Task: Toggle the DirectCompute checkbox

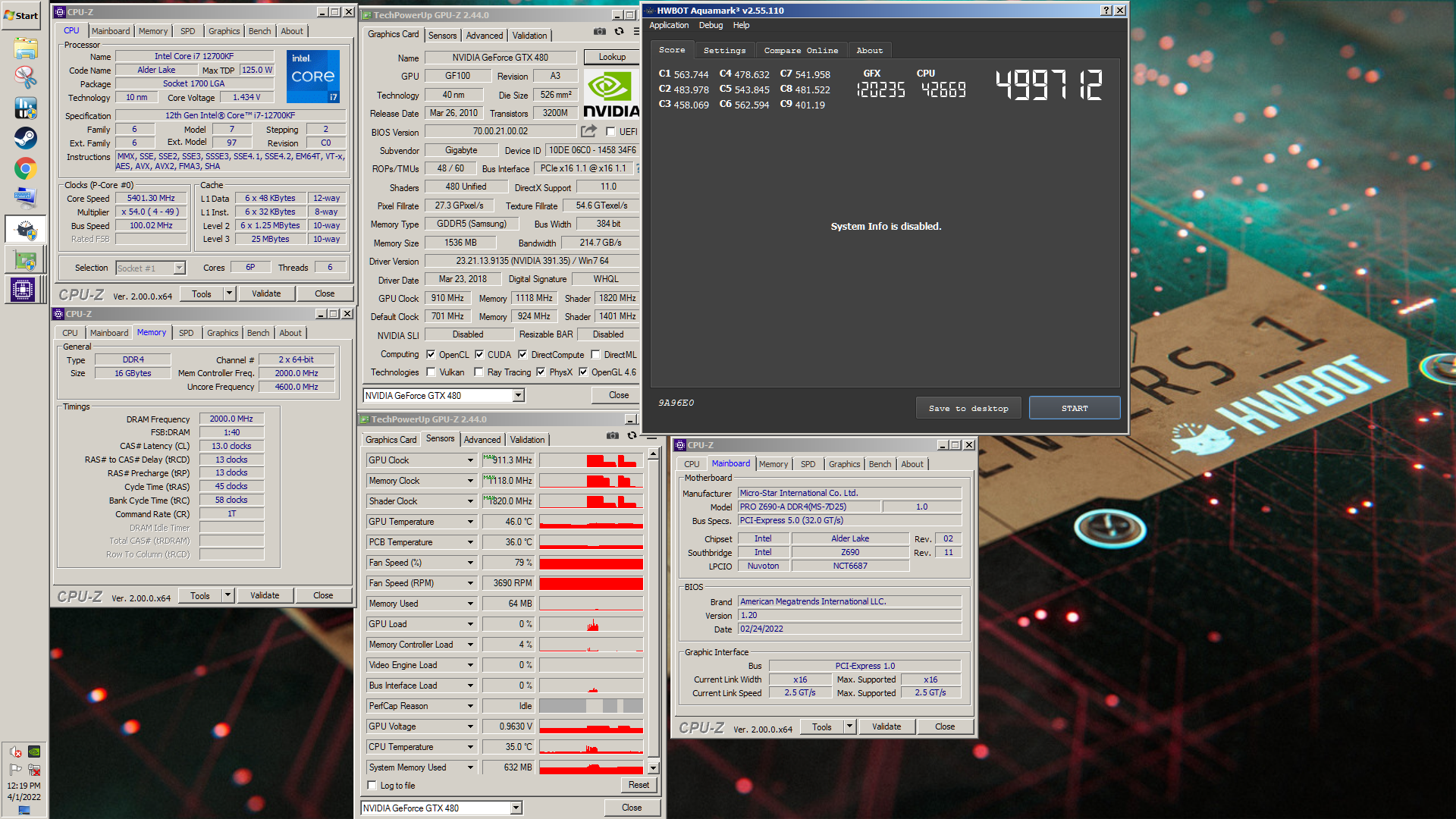Action: (x=522, y=355)
